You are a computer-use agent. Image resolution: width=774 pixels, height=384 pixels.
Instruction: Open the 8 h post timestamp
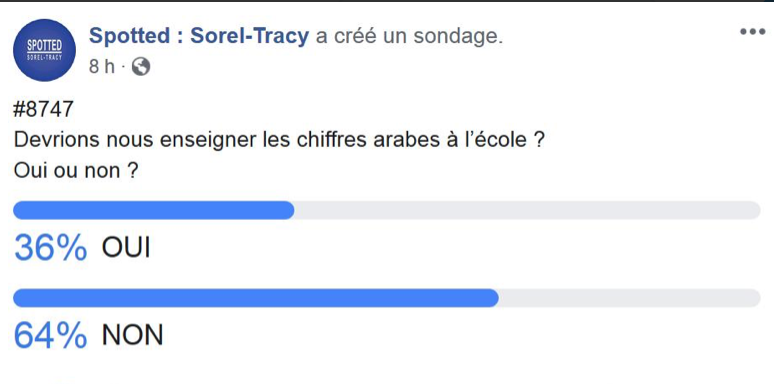pos(101,67)
